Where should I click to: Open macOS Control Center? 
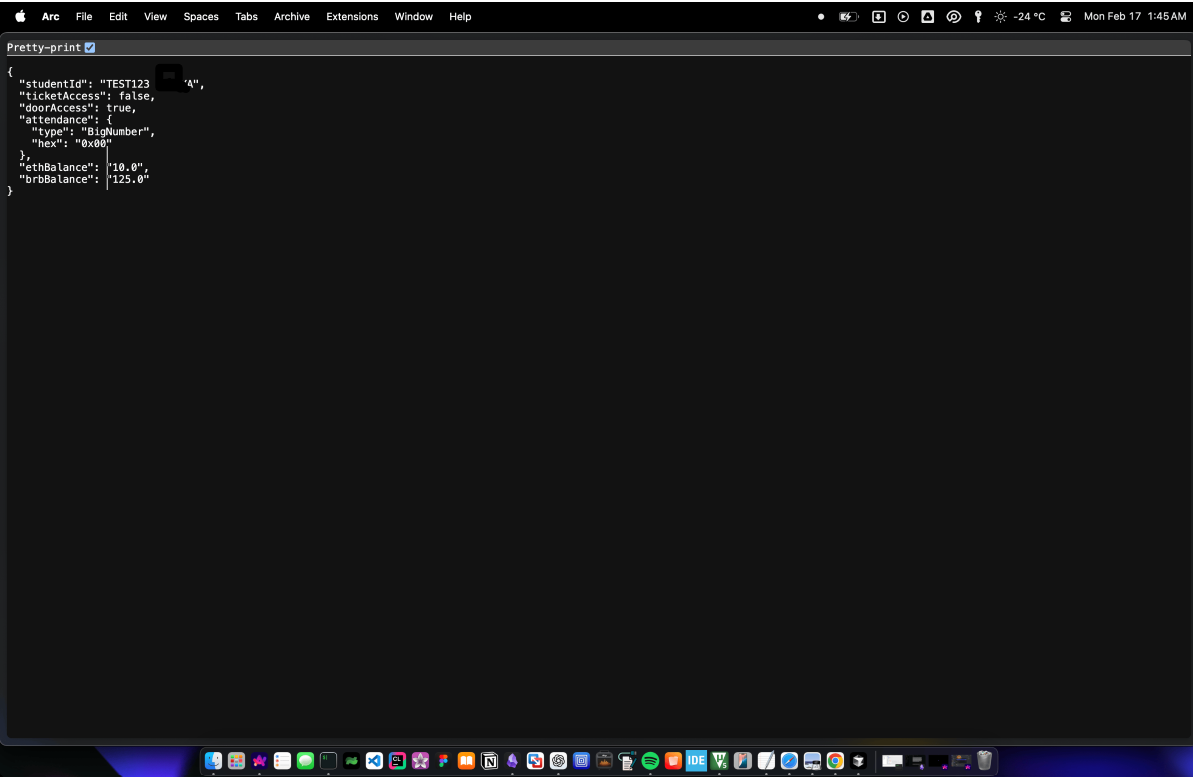1066,16
